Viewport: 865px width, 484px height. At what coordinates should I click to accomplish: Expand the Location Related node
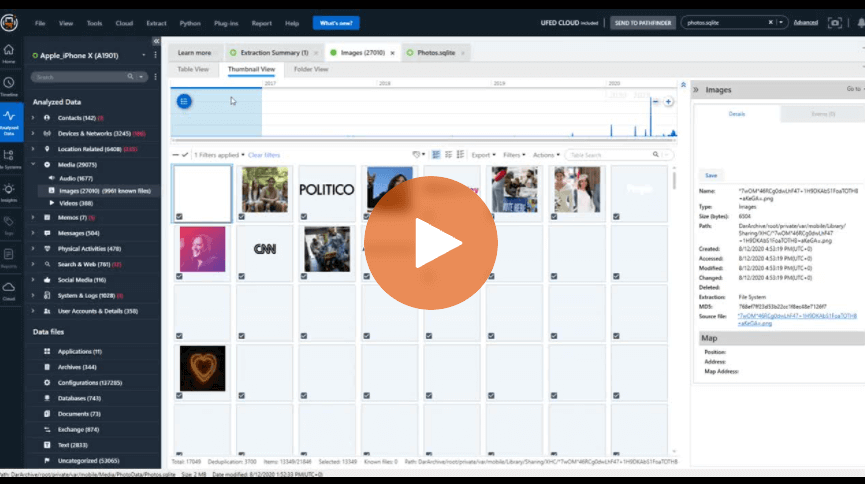coord(33,149)
